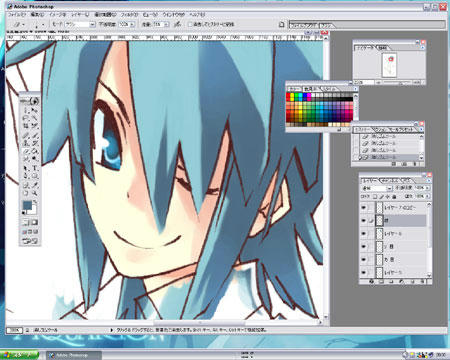Click the foreground color swatch in toolbox
Viewport: 450px width, 360px height.
tap(27, 205)
